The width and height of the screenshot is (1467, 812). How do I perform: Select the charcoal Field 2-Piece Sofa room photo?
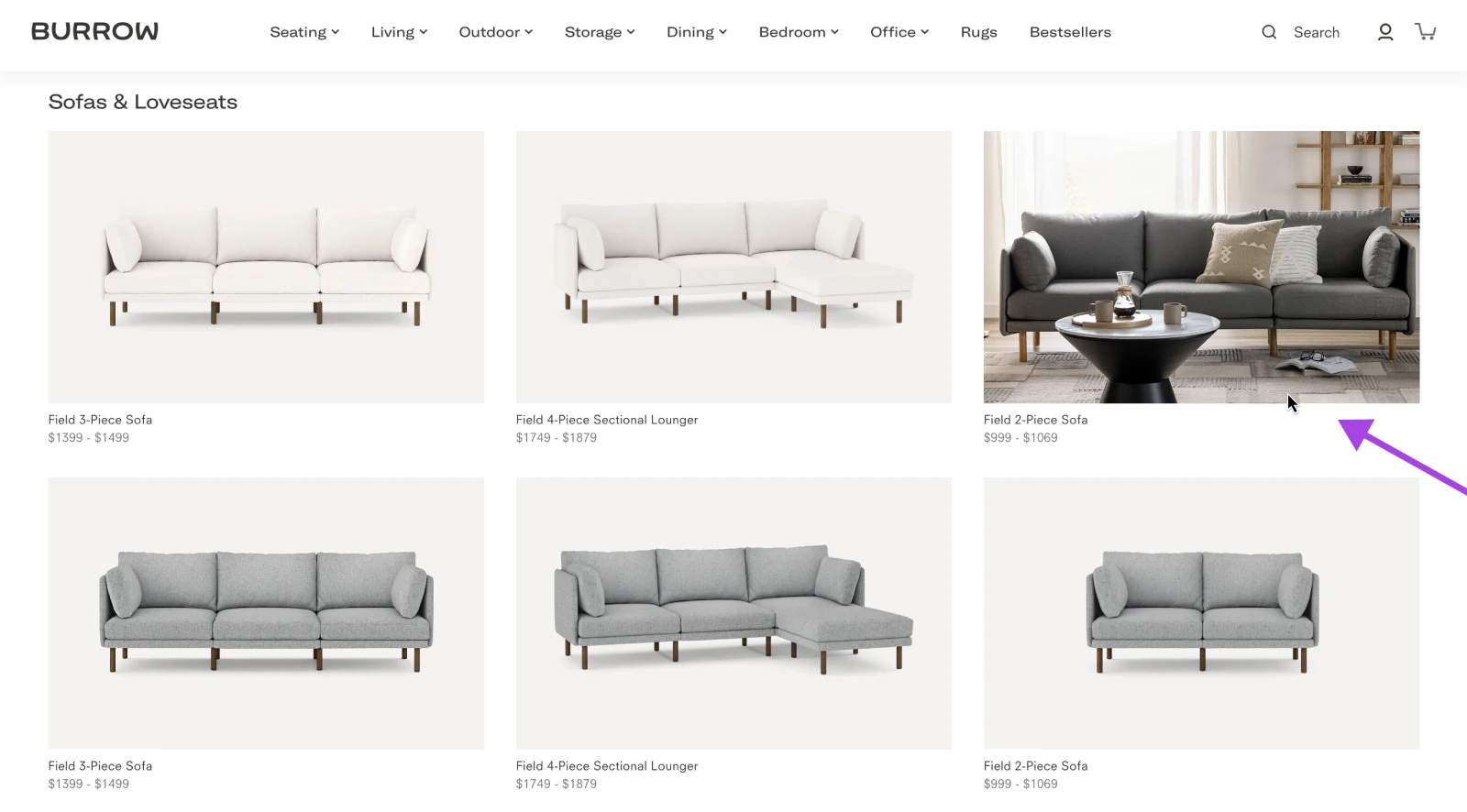point(1201,267)
